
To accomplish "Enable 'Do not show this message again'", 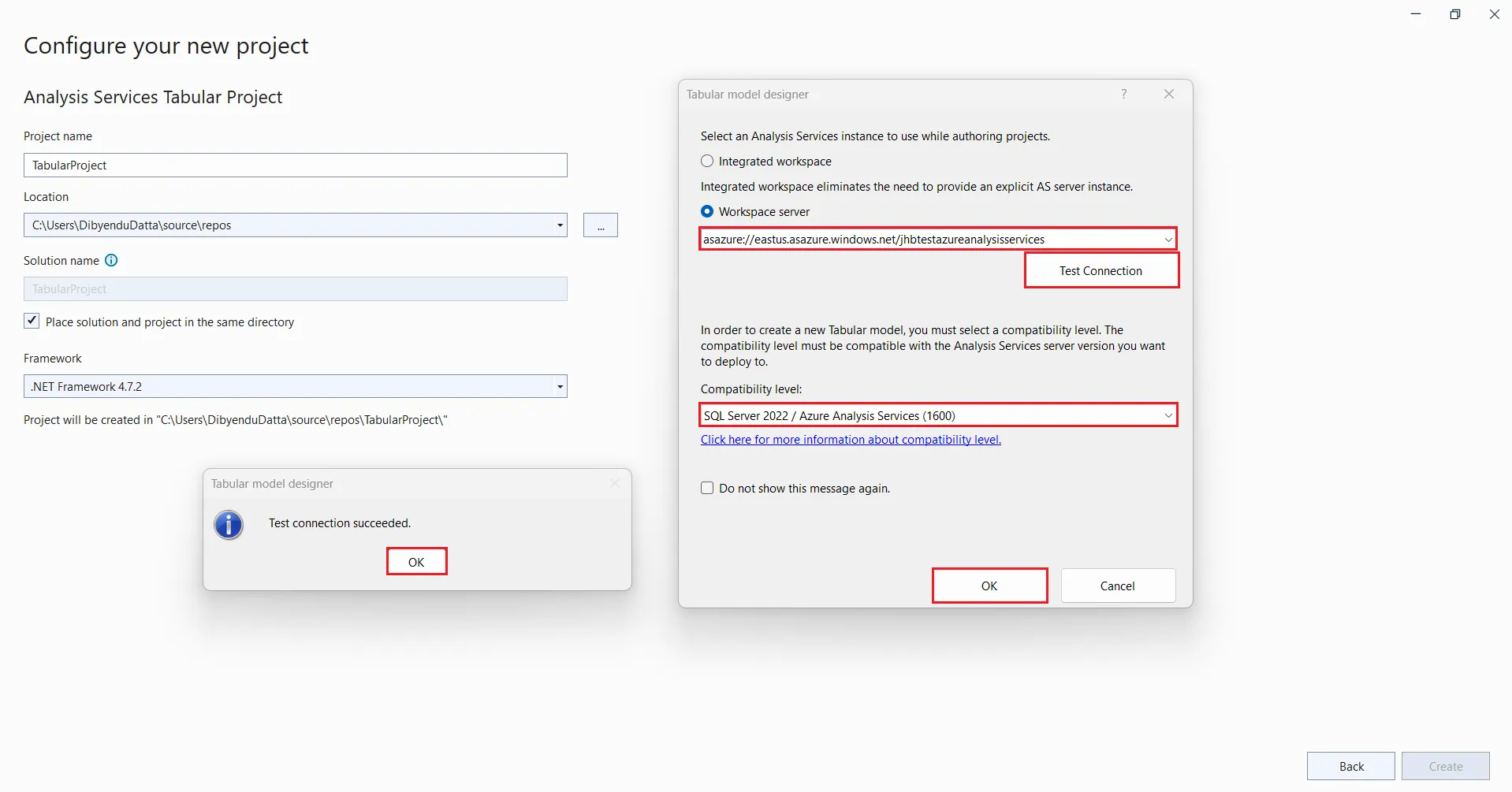I will 707,489.
